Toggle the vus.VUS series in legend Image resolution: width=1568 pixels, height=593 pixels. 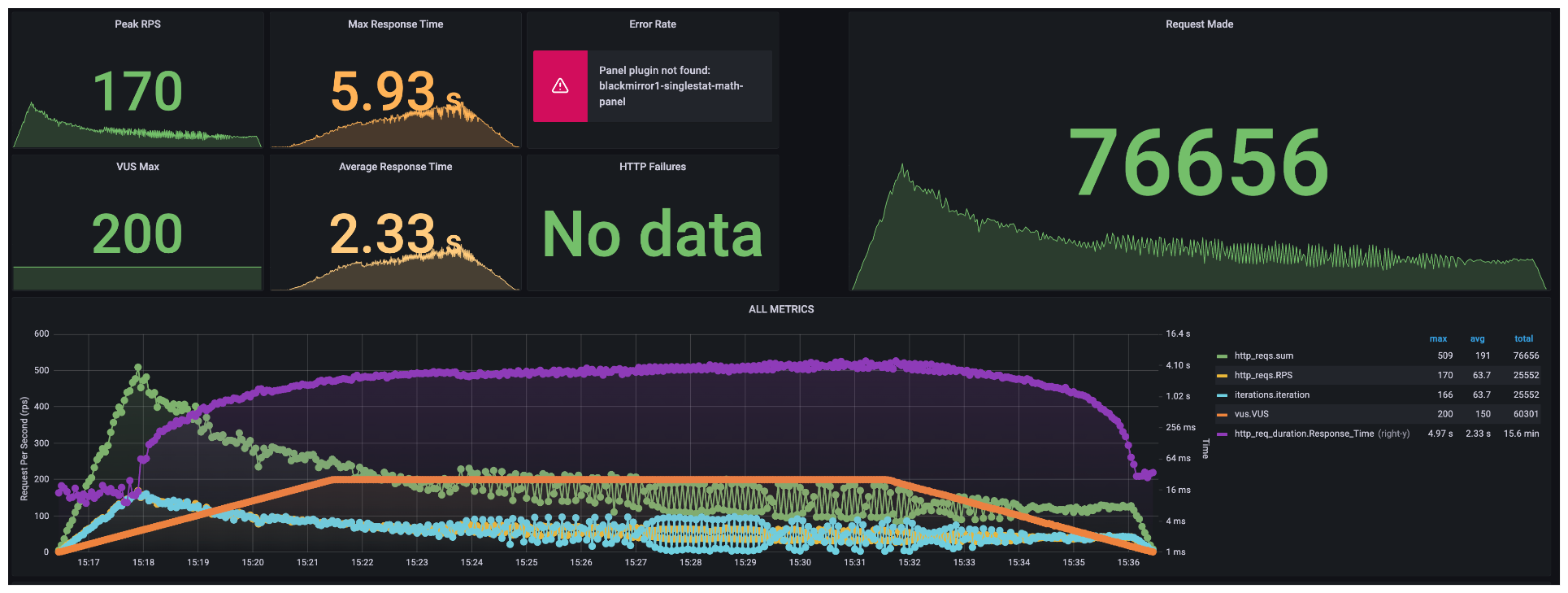1251,414
